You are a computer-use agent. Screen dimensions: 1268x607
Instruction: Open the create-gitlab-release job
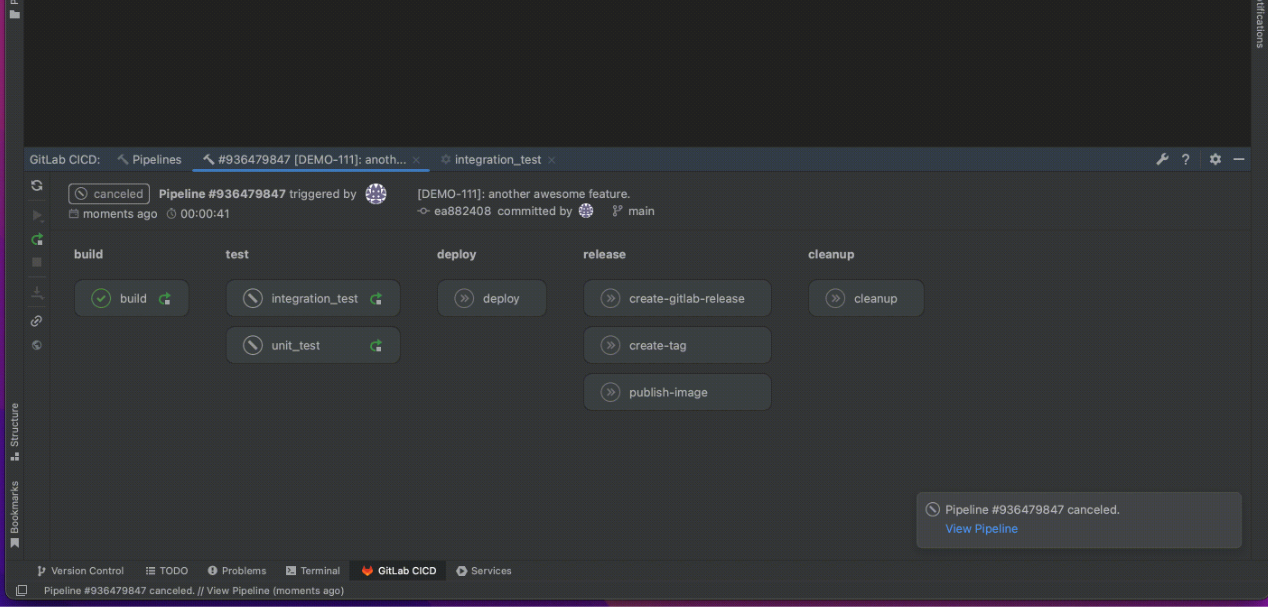(x=677, y=299)
